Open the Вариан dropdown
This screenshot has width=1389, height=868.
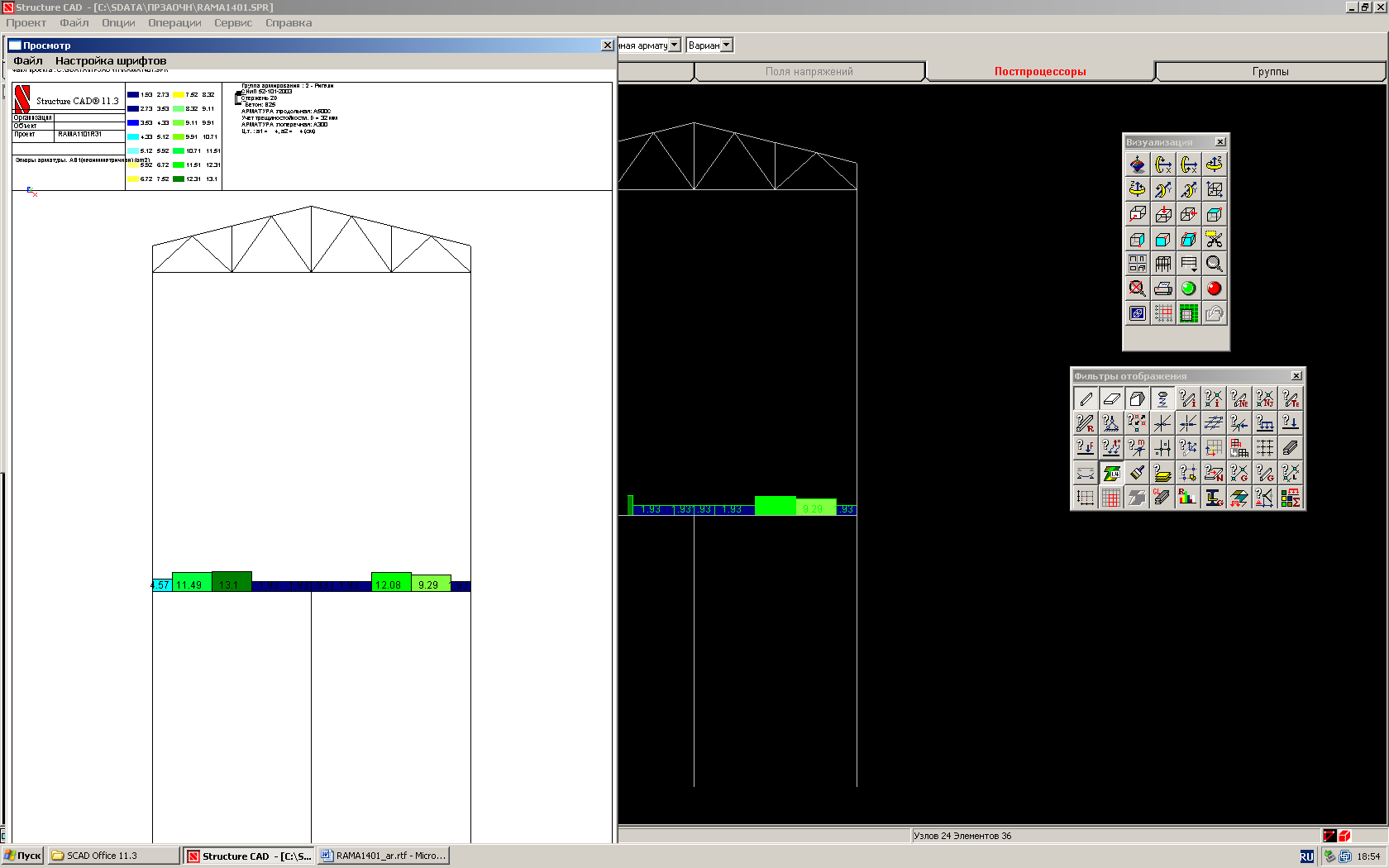coord(727,45)
